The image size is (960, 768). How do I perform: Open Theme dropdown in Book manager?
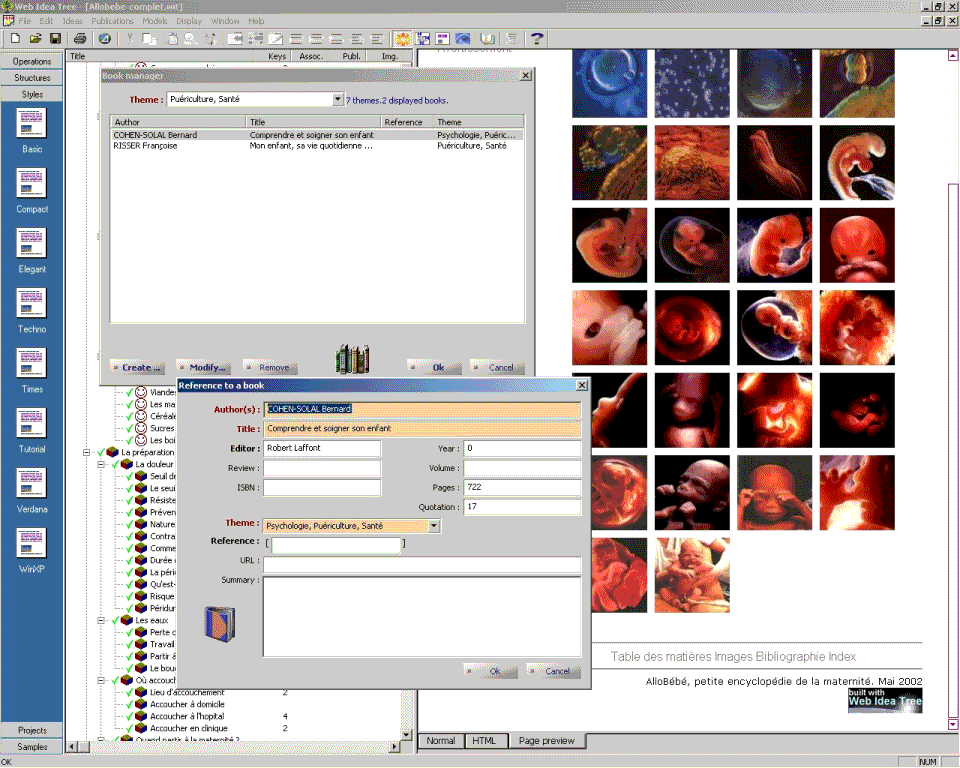[x=338, y=99]
